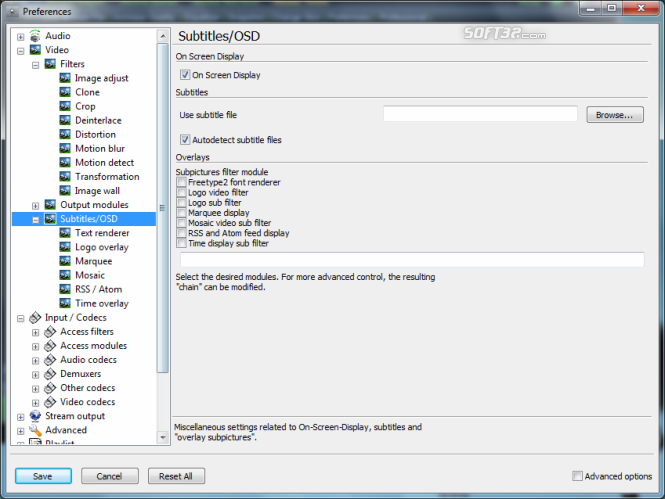Click the Demuxers diamond icon
The height and width of the screenshot is (499, 665).
(x=50, y=374)
